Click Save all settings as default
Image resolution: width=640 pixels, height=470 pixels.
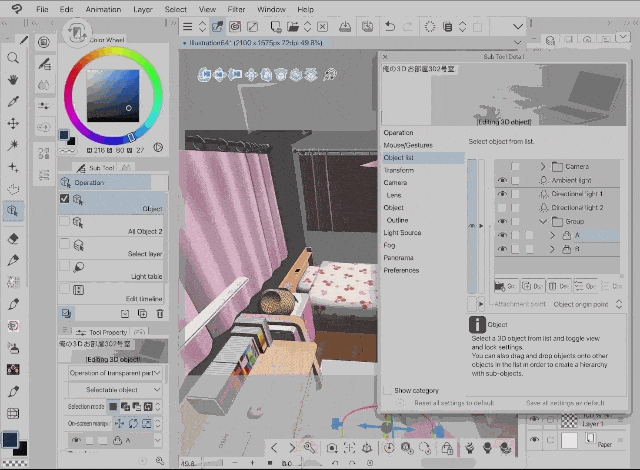click(x=565, y=403)
